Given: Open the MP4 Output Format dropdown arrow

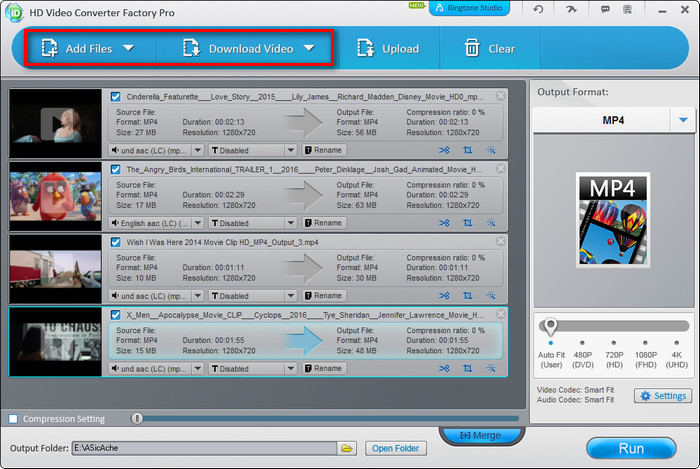Looking at the screenshot, I should pyautogui.click(x=683, y=120).
